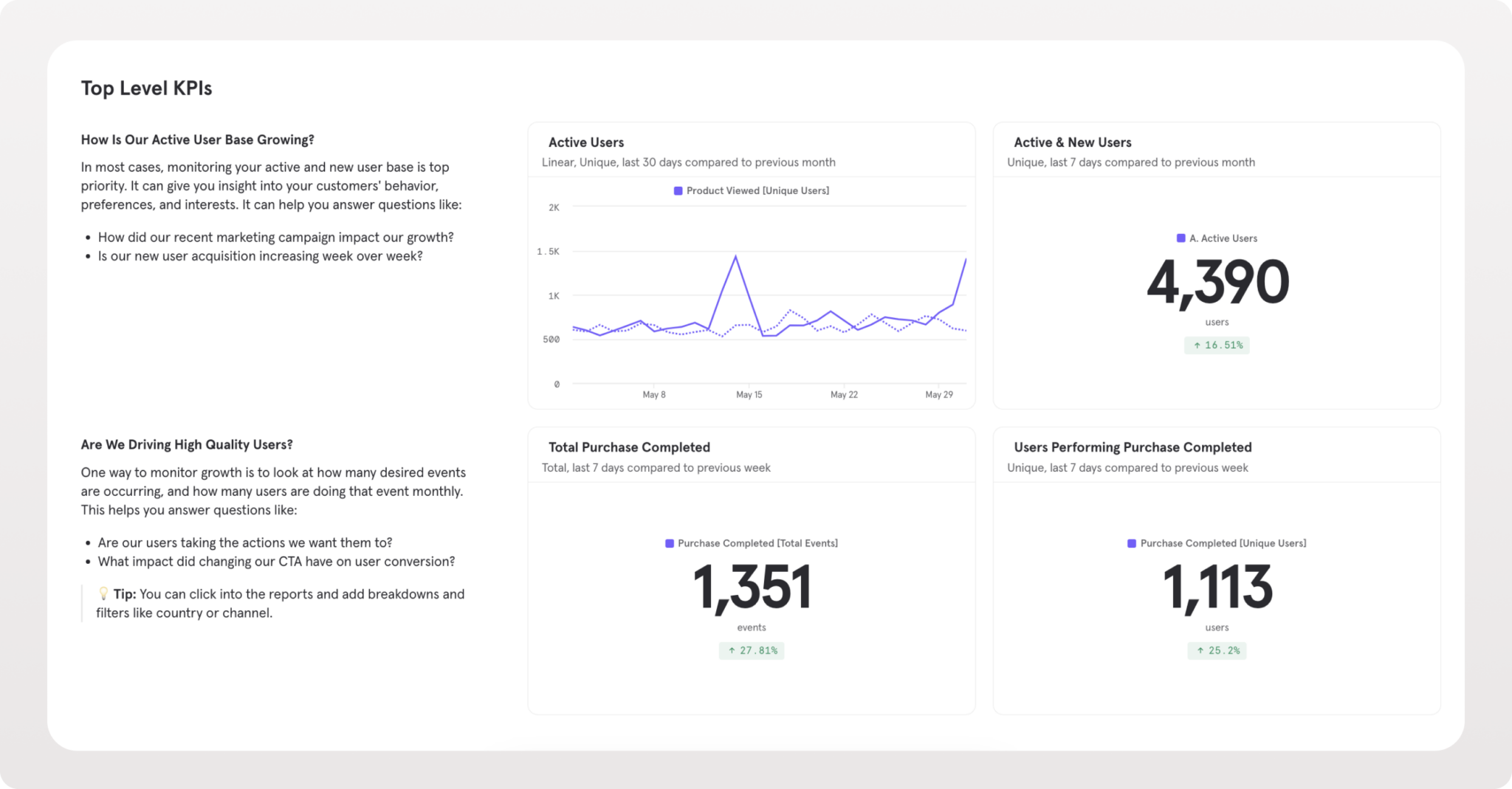Click the Product Viewed legend color square

pos(678,191)
